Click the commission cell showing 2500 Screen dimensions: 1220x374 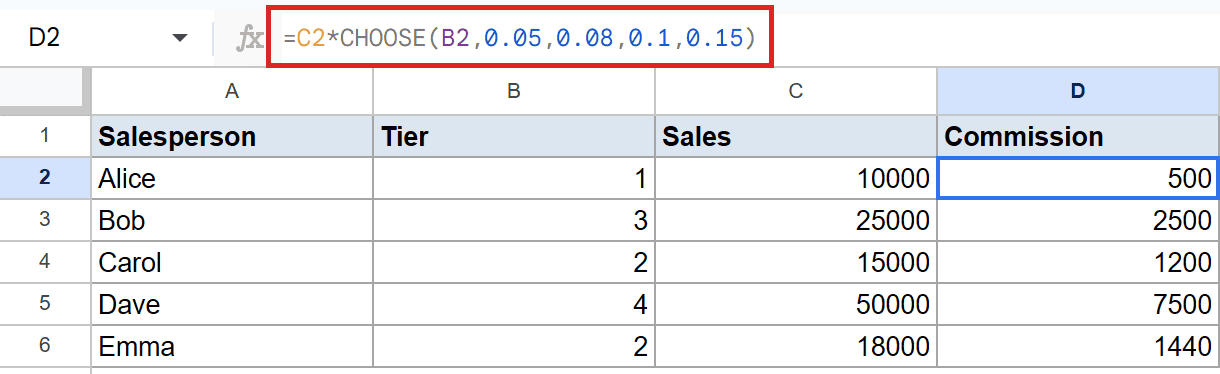pos(1078,221)
